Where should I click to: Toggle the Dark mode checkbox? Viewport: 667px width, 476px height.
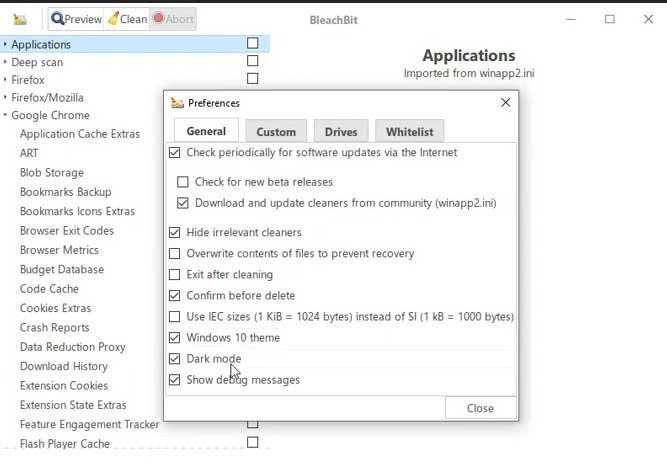tap(176, 359)
